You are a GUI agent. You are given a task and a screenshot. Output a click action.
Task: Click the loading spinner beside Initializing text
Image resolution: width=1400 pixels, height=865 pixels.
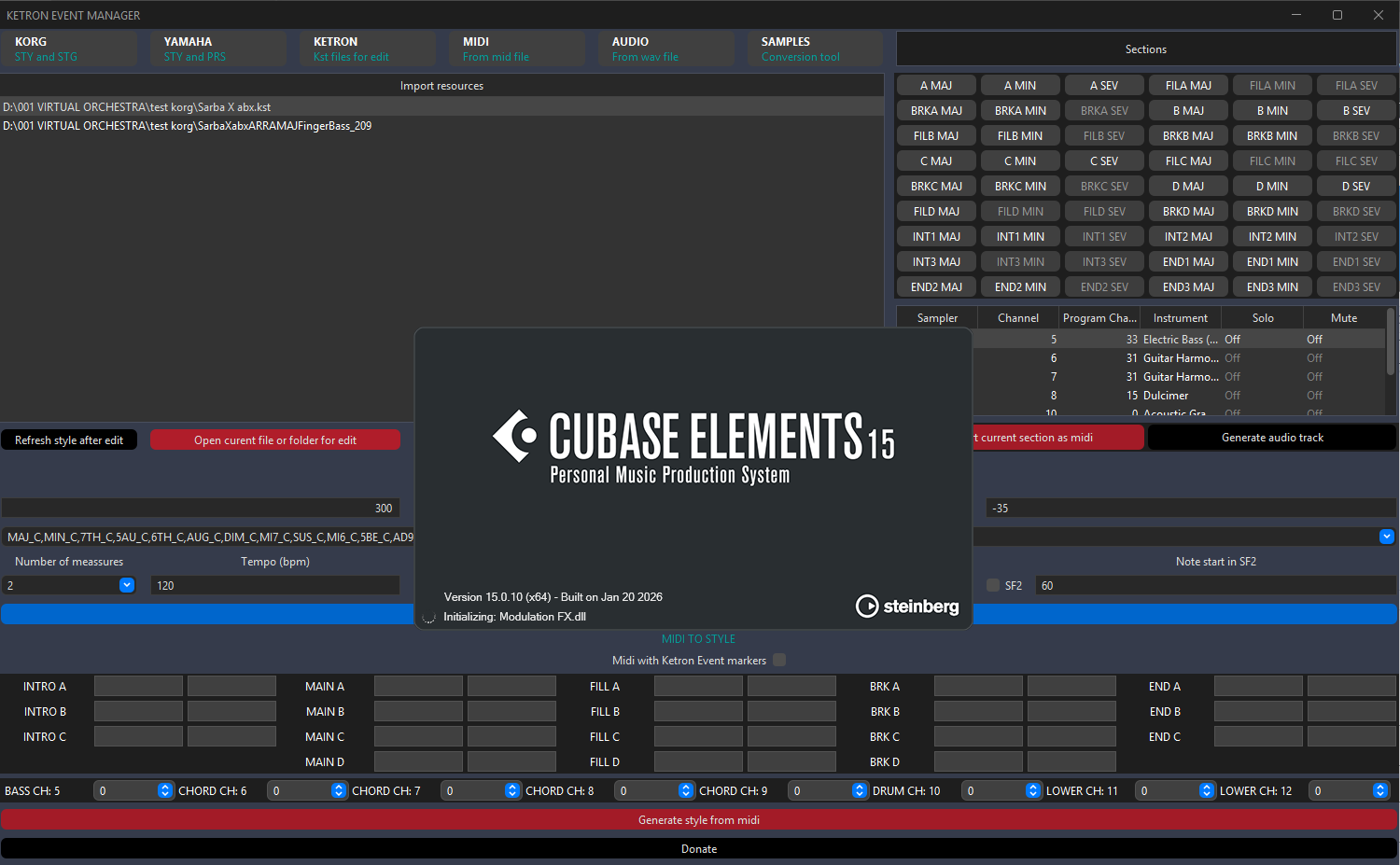pos(429,617)
